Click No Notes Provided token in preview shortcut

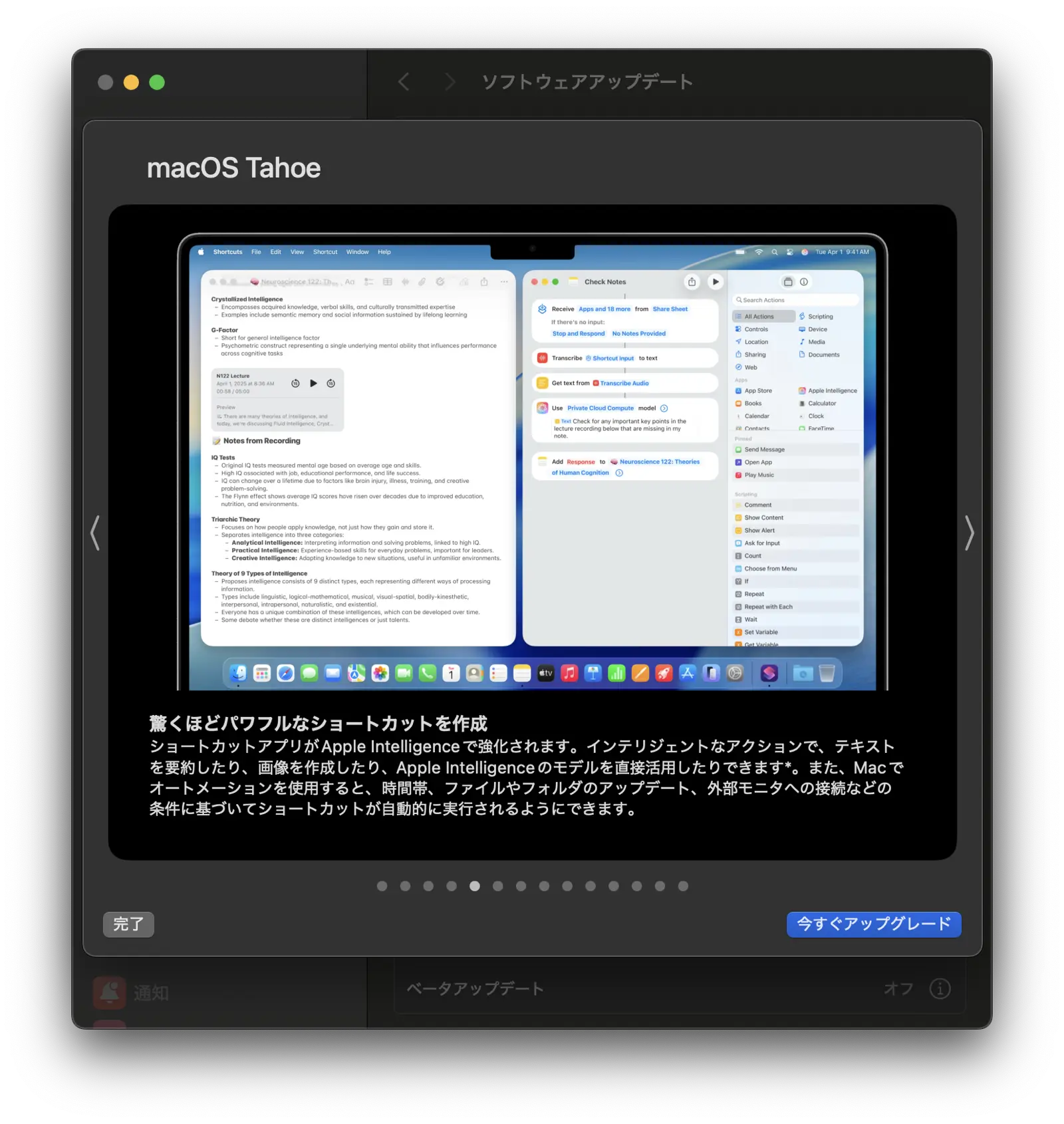[x=639, y=334]
